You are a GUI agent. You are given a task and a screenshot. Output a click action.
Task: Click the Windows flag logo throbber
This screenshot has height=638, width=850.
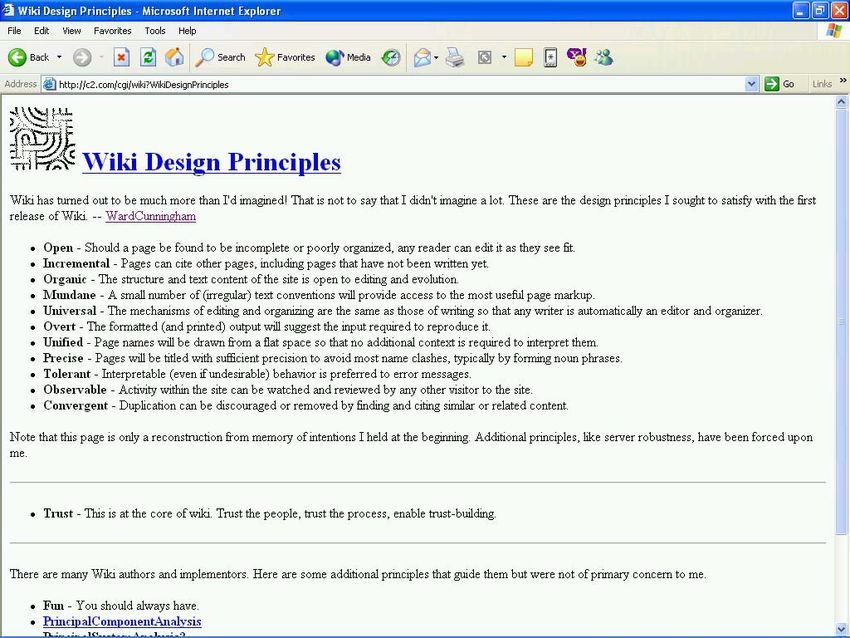click(833, 30)
